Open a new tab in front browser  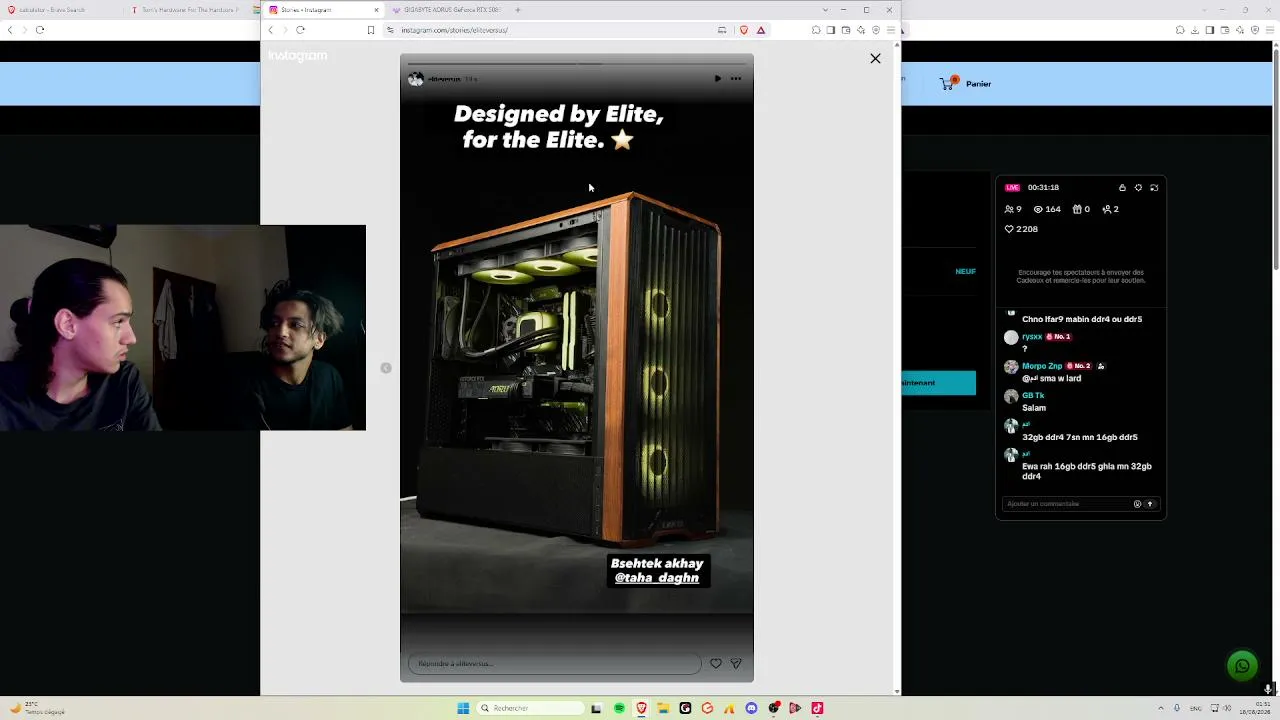coord(518,10)
